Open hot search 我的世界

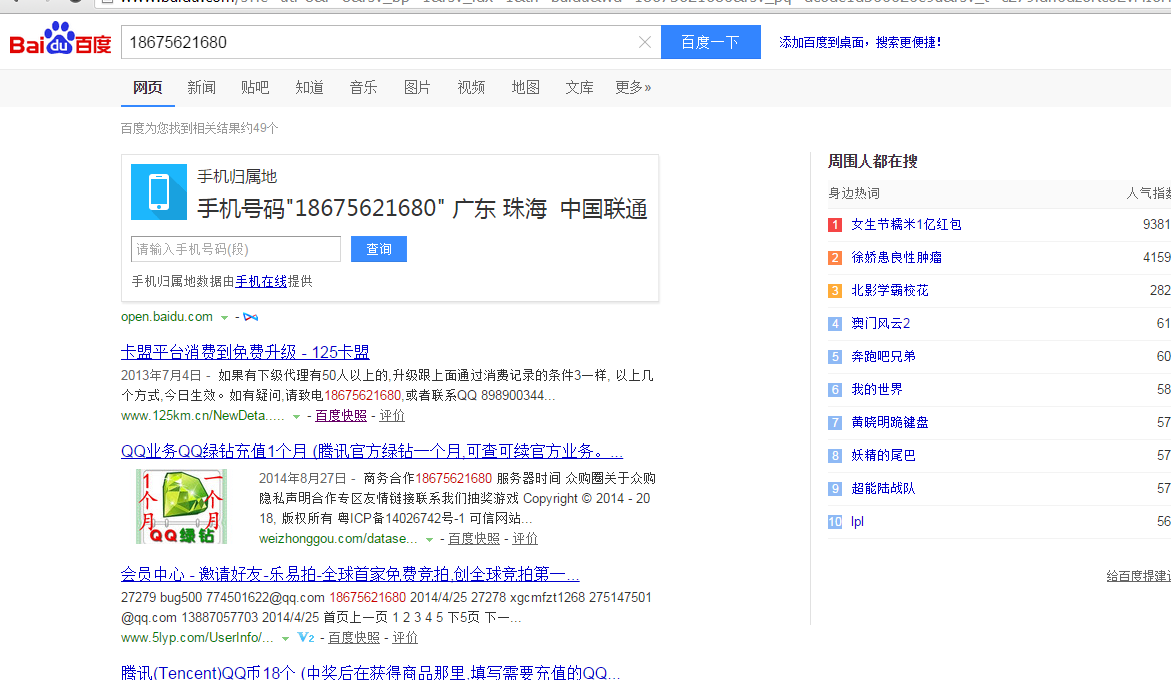(877, 389)
